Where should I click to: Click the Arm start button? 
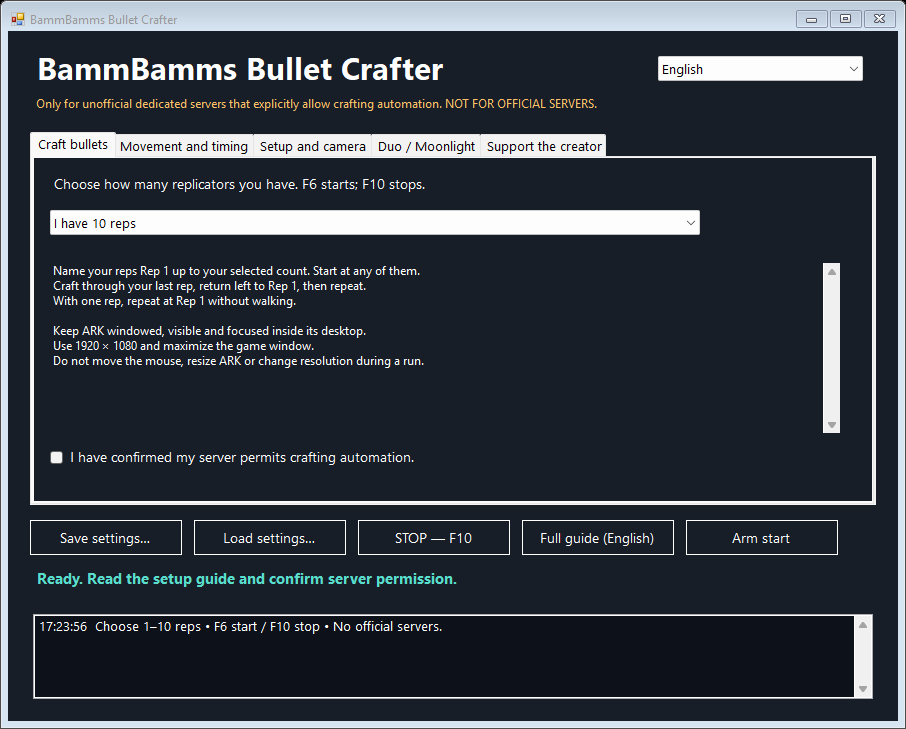762,538
